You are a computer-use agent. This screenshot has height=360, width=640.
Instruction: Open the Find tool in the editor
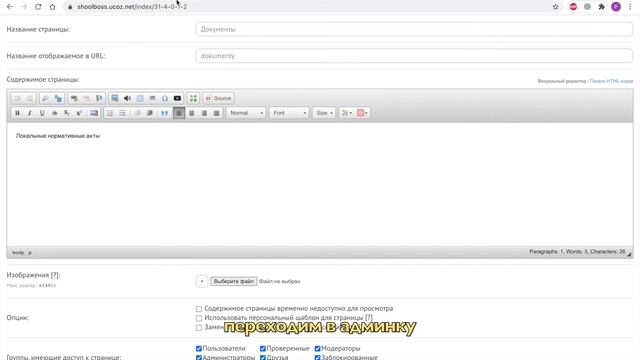[45, 98]
